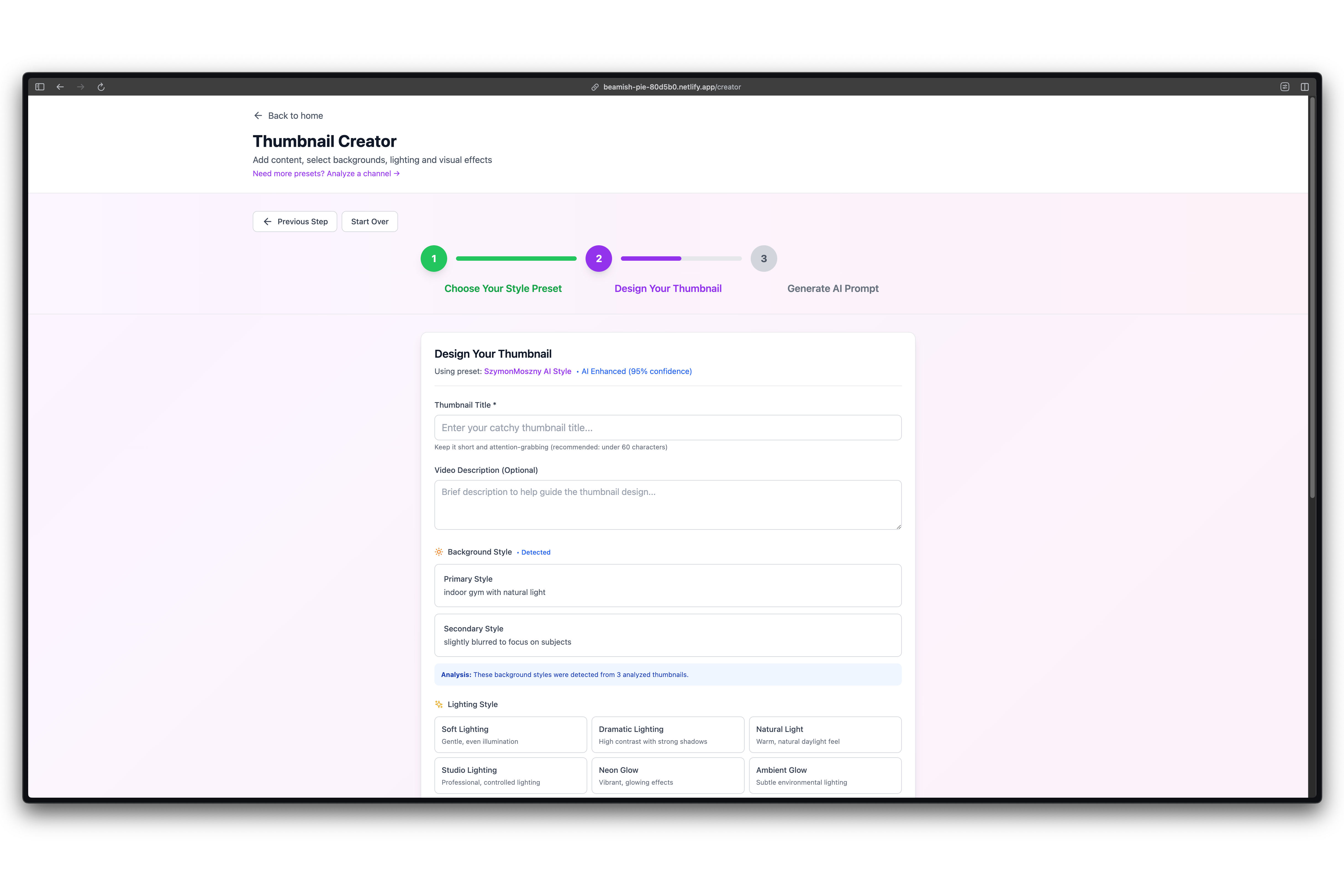
Task: Click the Start Over button
Action: tap(369, 221)
